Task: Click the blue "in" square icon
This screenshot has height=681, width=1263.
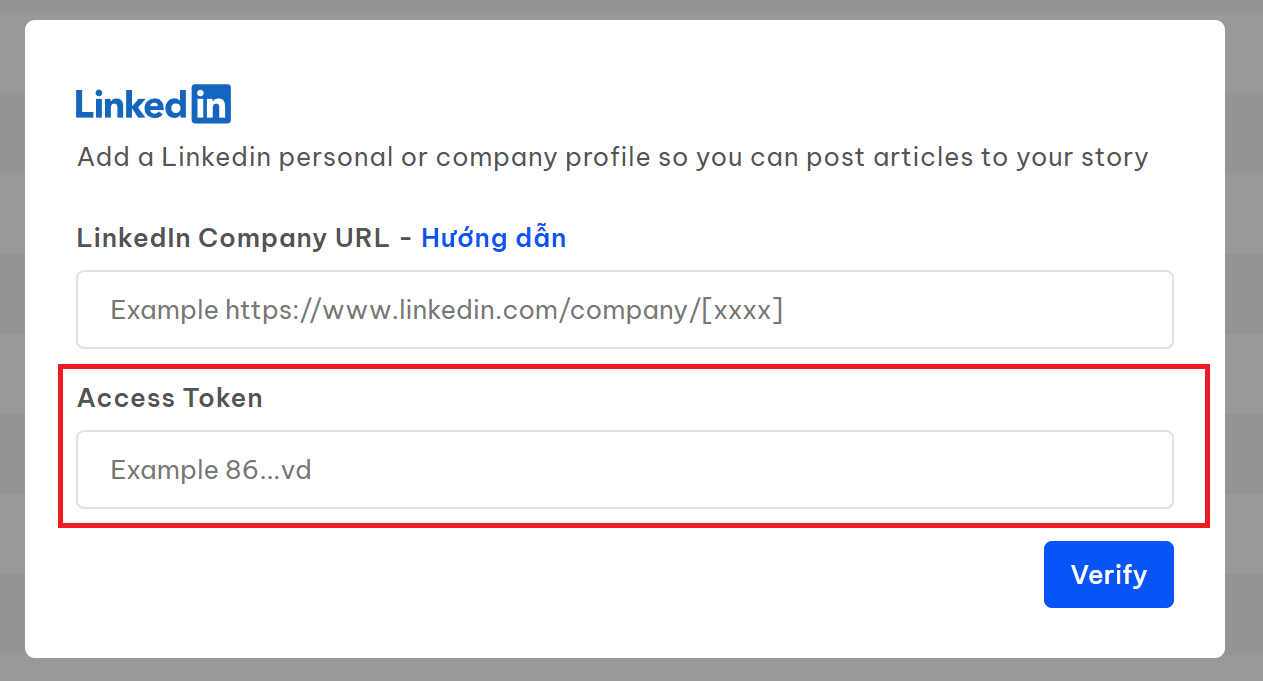Action: [x=211, y=104]
